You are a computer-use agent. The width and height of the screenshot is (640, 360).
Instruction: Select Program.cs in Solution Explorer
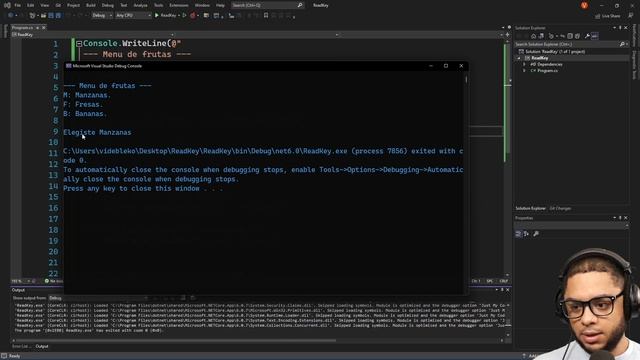(547, 71)
